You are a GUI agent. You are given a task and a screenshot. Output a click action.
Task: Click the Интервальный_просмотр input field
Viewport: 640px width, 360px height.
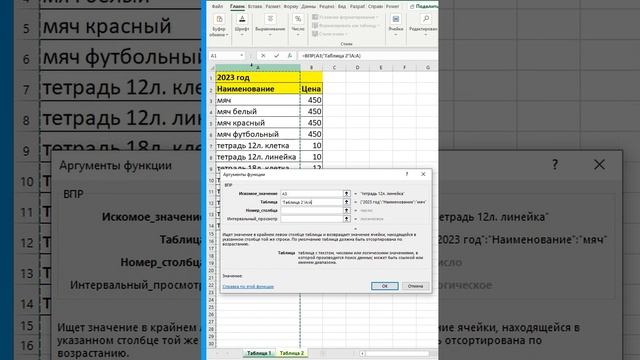point(312,219)
